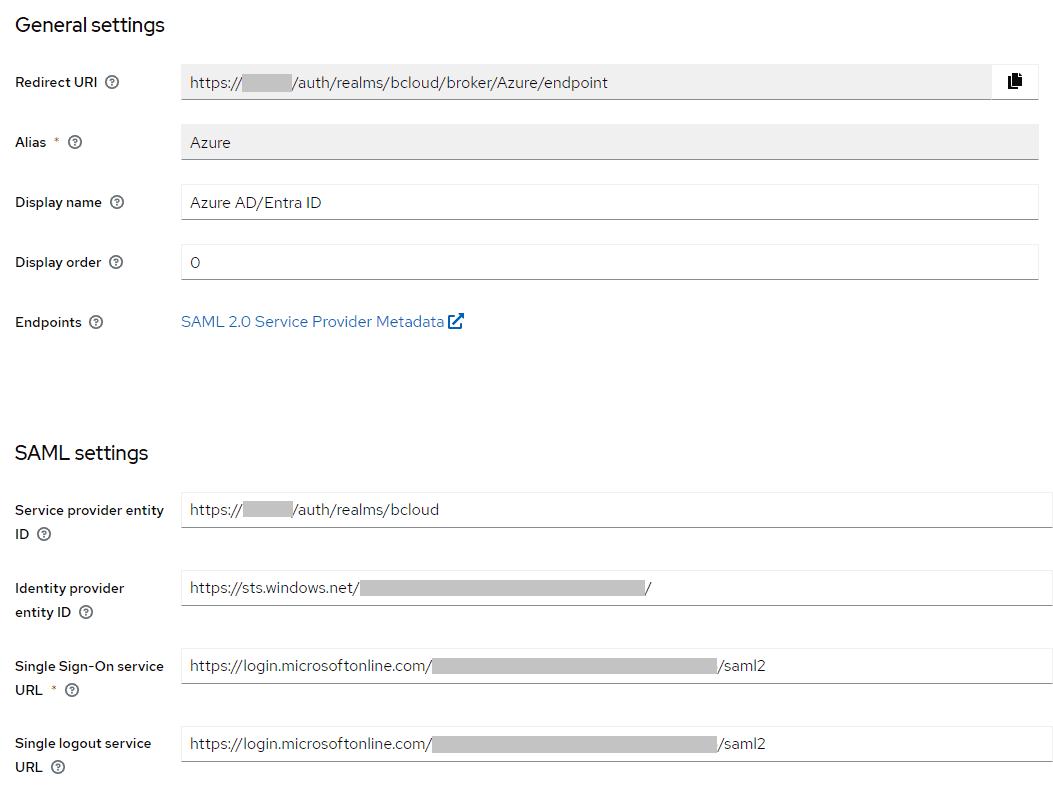Open help for Service provider entity ID
The image size is (1053, 791).
pos(44,534)
